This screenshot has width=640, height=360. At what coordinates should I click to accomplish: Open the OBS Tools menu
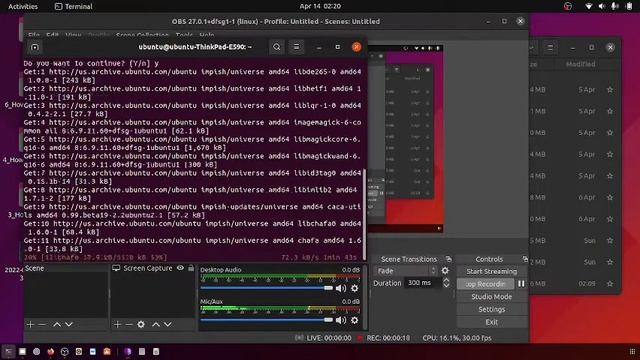[184, 35]
